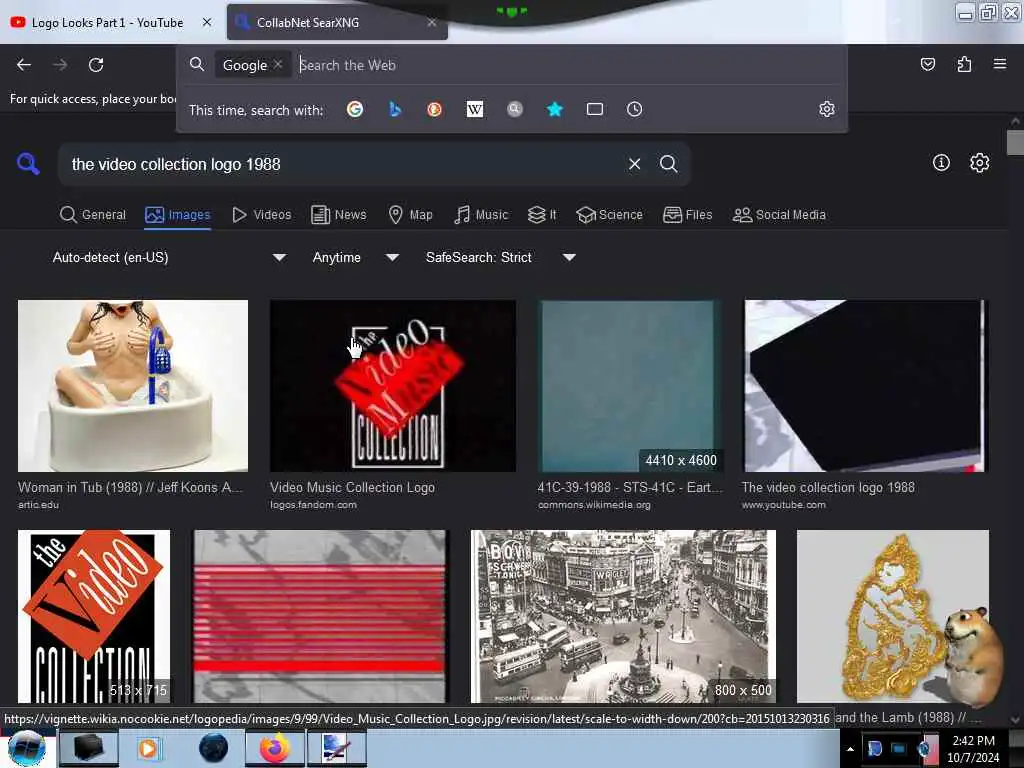Select the CollabNet SearXNG tab
The height and width of the screenshot is (768, 1024).
(x=337, y=23)
